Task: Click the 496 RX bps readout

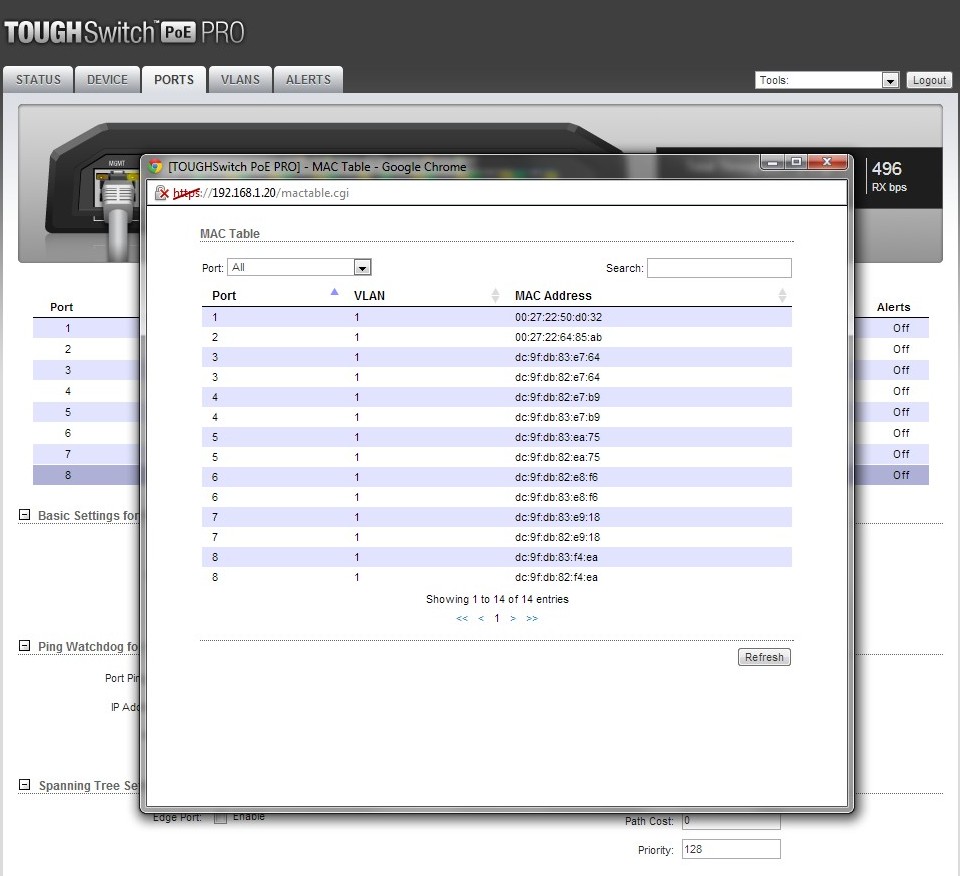Action: (889, 176)
